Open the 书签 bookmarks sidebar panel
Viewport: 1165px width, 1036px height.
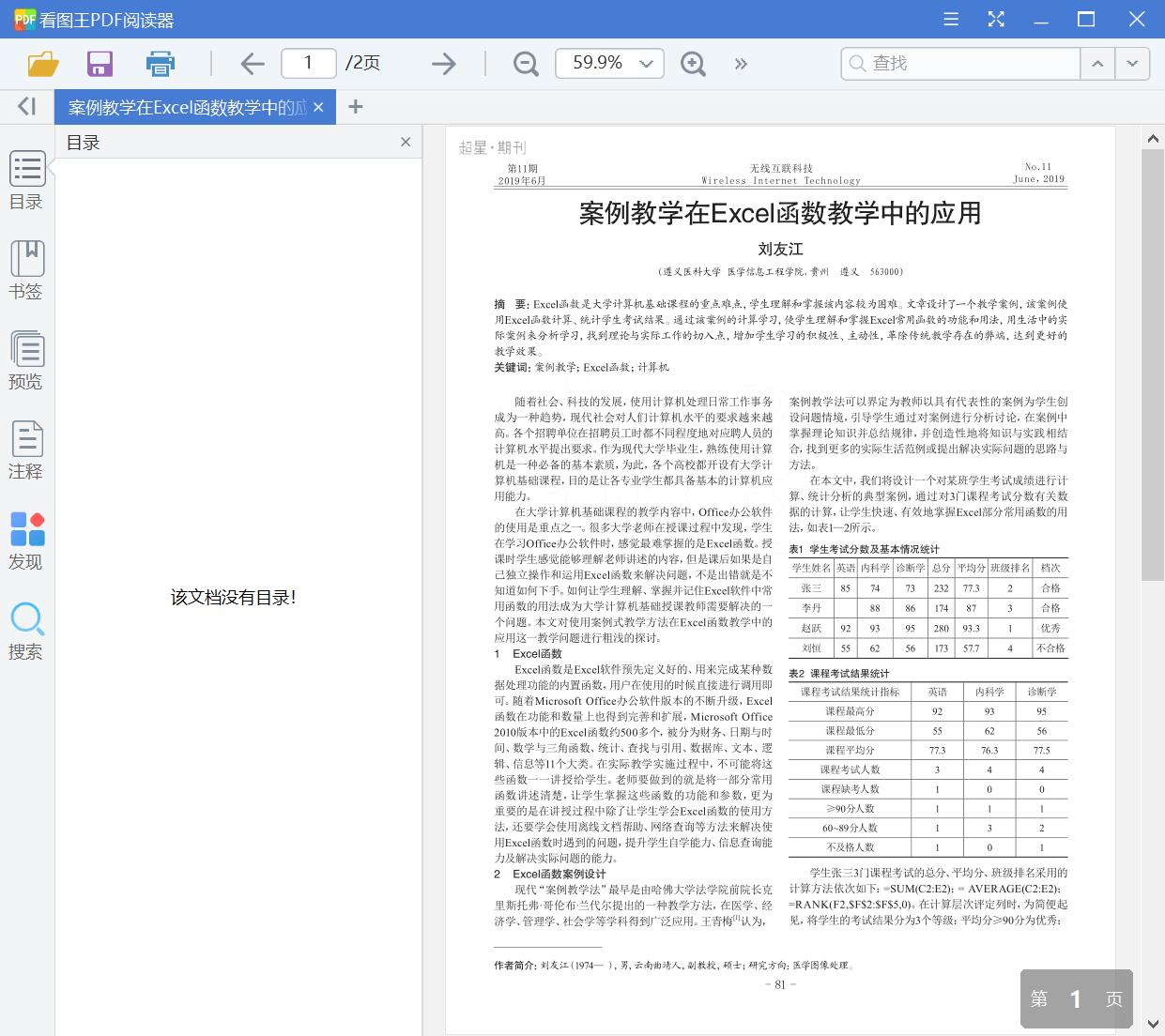point(26,270)
